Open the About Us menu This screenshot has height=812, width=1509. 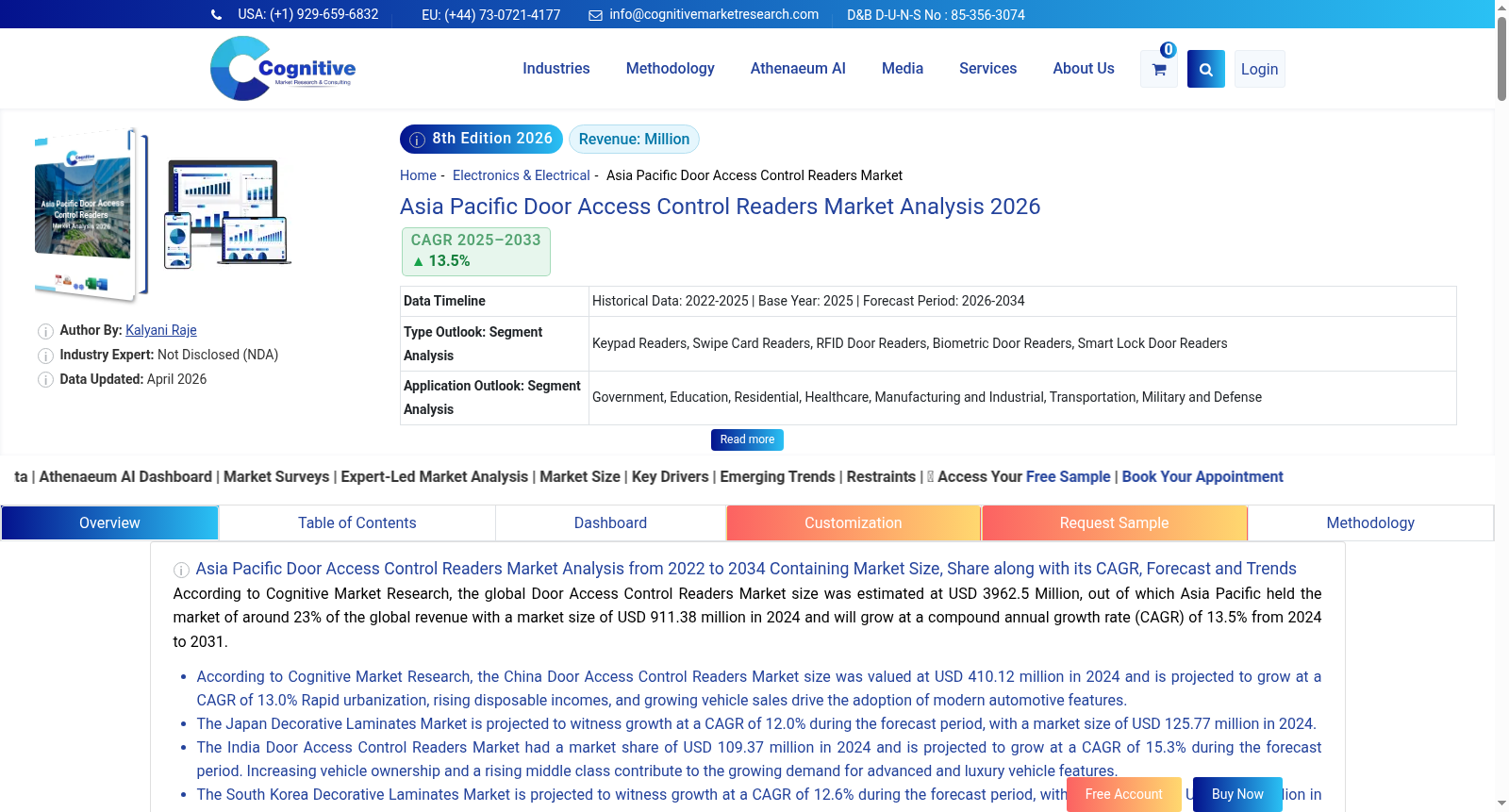1084,69
